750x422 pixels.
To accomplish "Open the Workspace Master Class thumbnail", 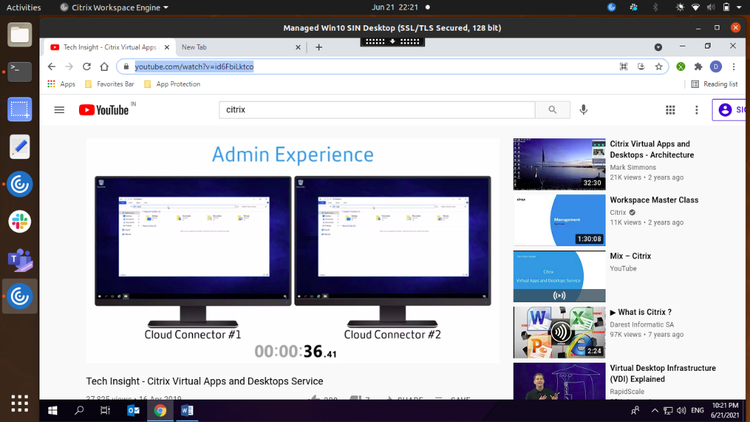I will [x=559, y=220].
